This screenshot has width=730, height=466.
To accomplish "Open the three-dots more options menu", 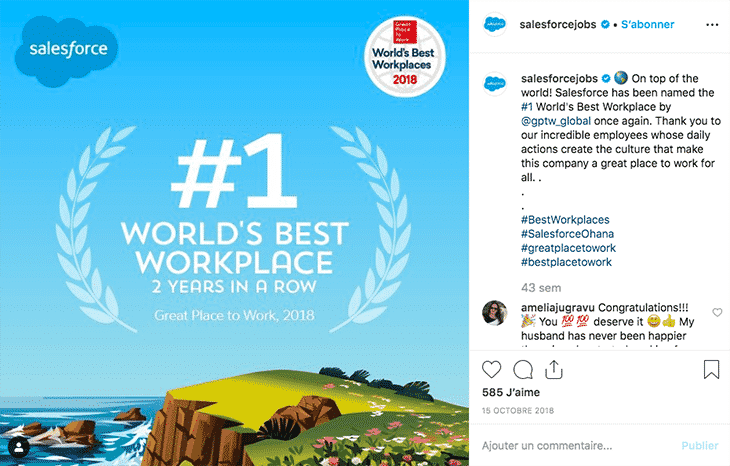I will click(x=712, y=25).
